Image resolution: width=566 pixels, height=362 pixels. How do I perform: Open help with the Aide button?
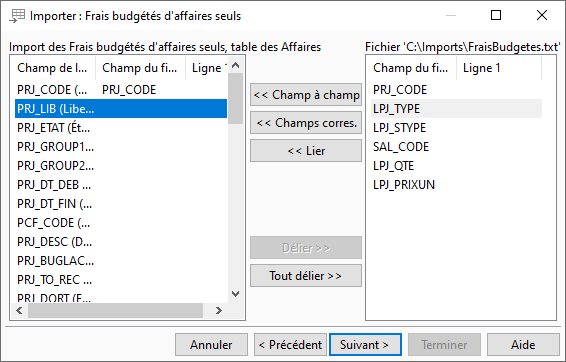coord(523,345)
